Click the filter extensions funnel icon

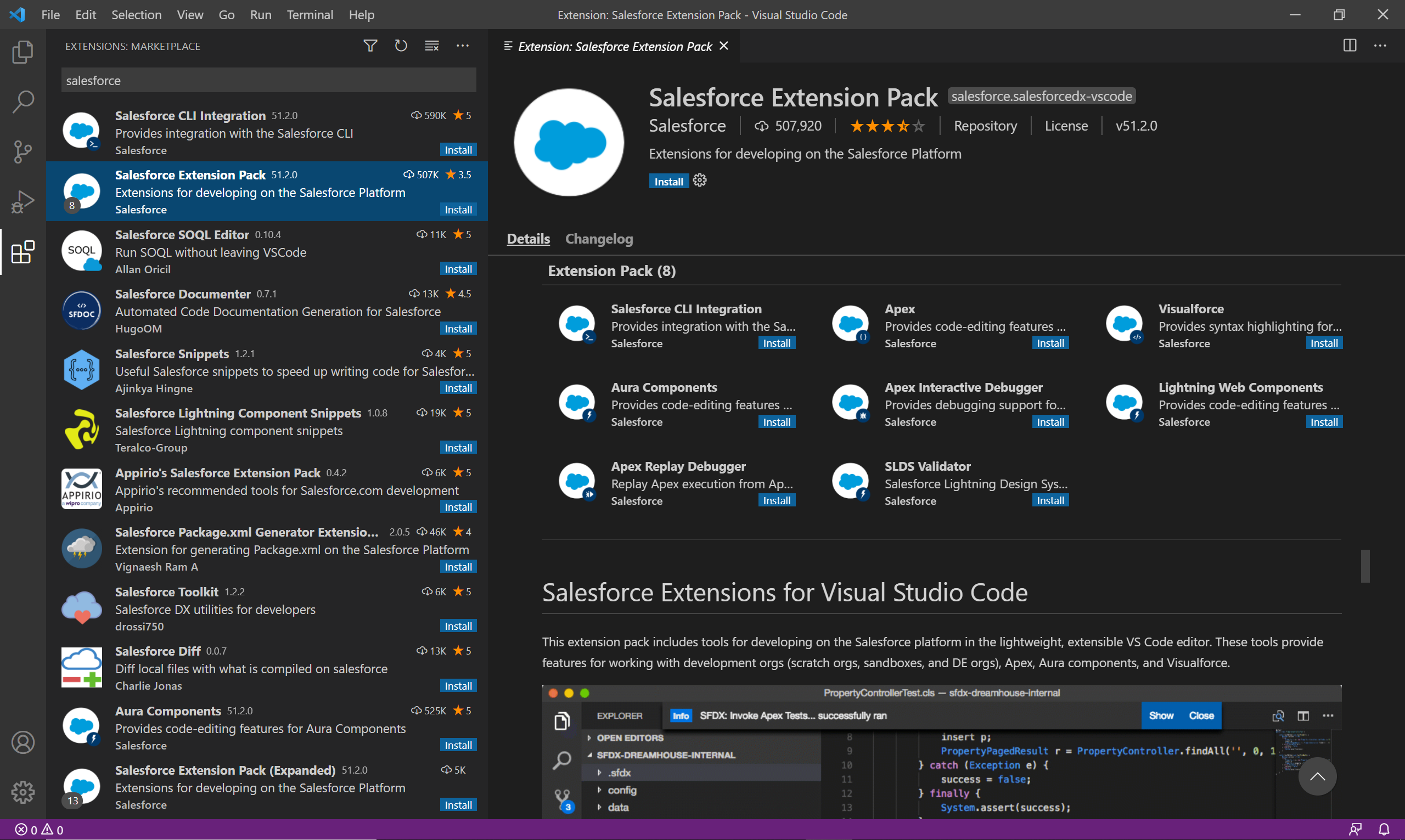point(370,46)
